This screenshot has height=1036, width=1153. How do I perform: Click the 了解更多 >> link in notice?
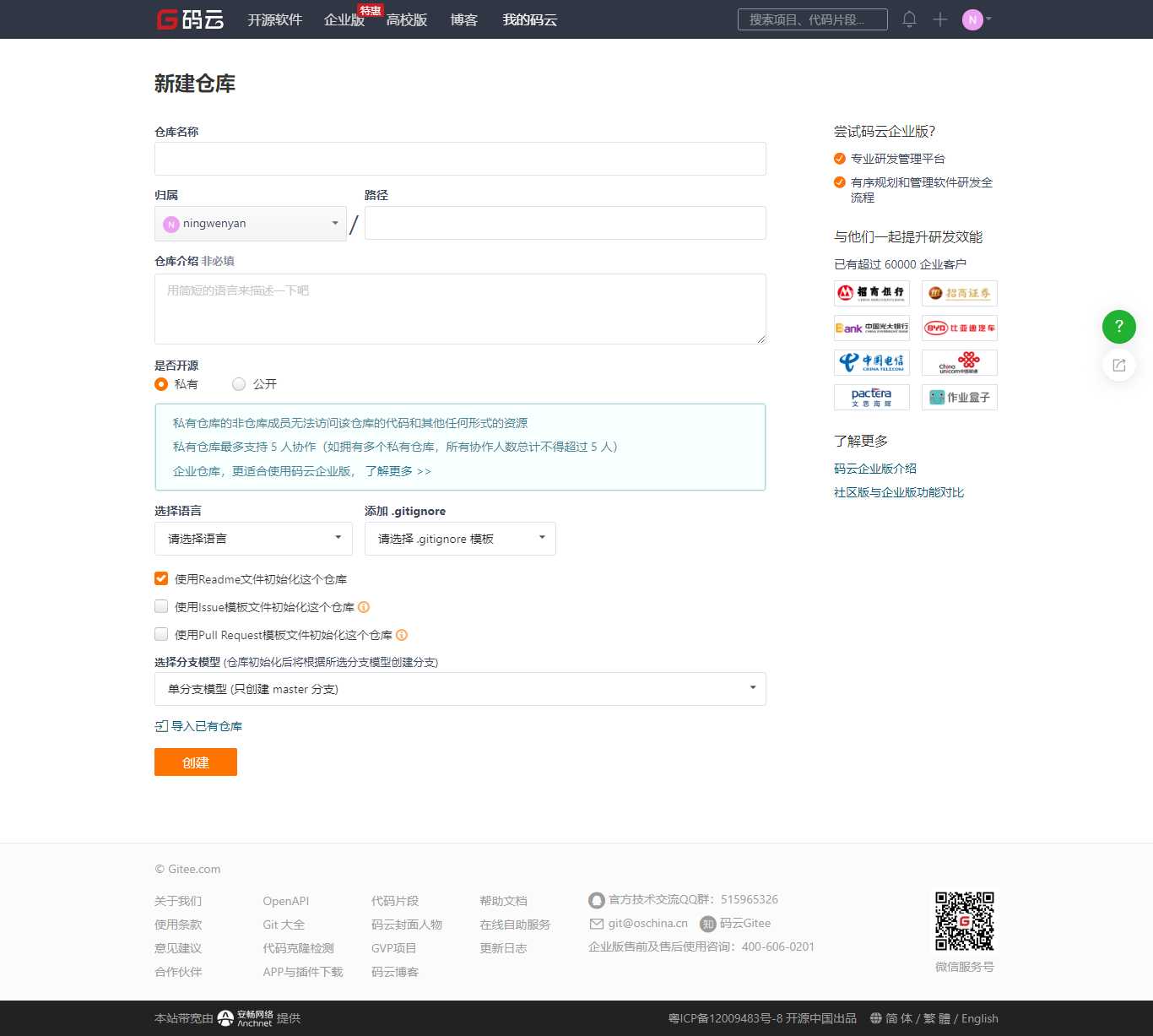tap(398, 471)
